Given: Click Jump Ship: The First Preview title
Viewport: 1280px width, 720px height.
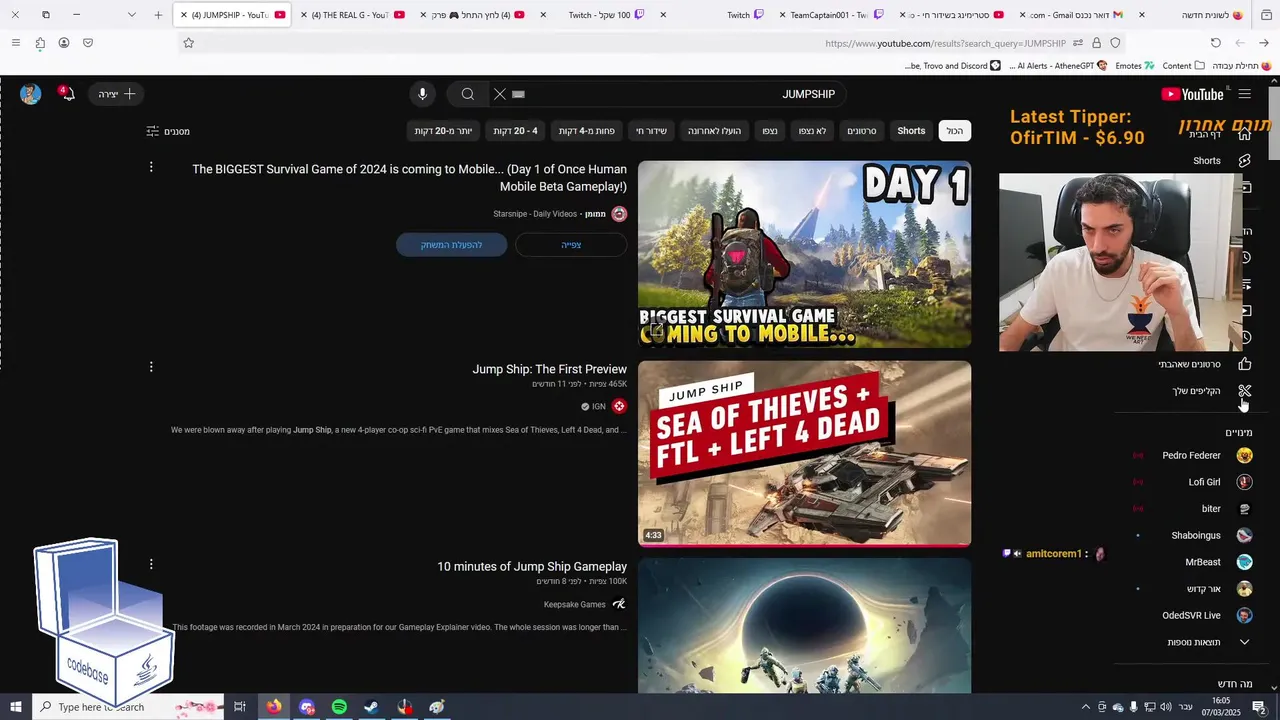Looking at the screenshot, I should point(549,369).
